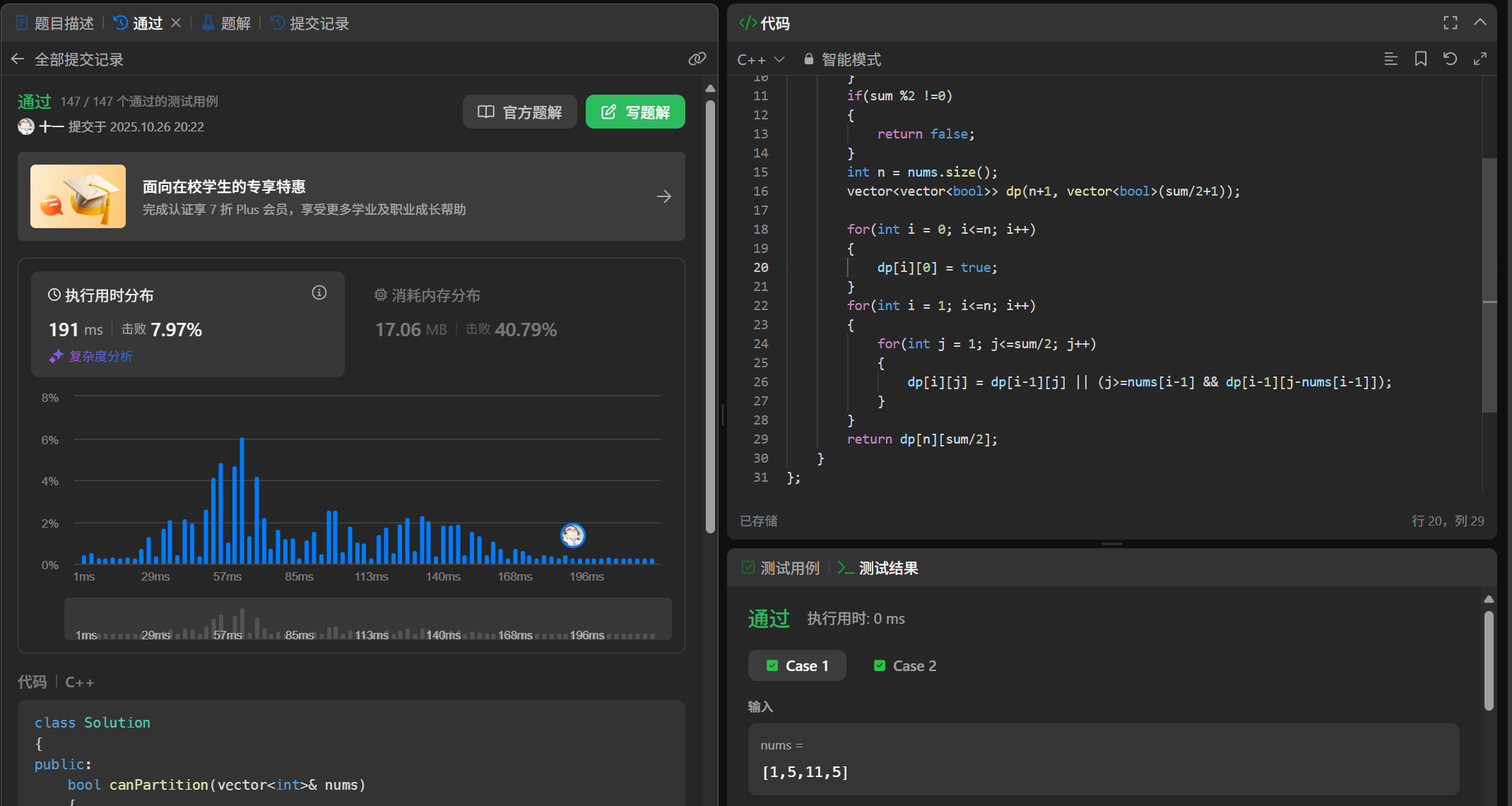This screenshot has height=806, width=1512.
Task: Open the student discount banner arrow
Action: click(663, 196)
